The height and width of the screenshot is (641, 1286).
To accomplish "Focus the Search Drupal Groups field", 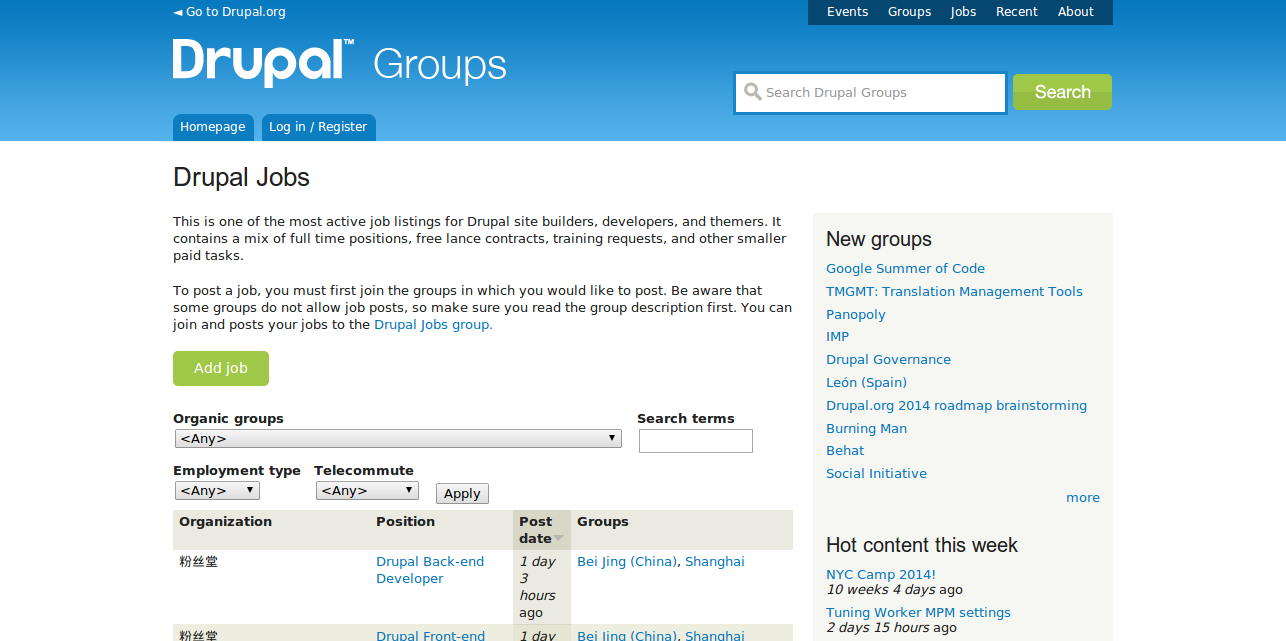I will point(870,93).
